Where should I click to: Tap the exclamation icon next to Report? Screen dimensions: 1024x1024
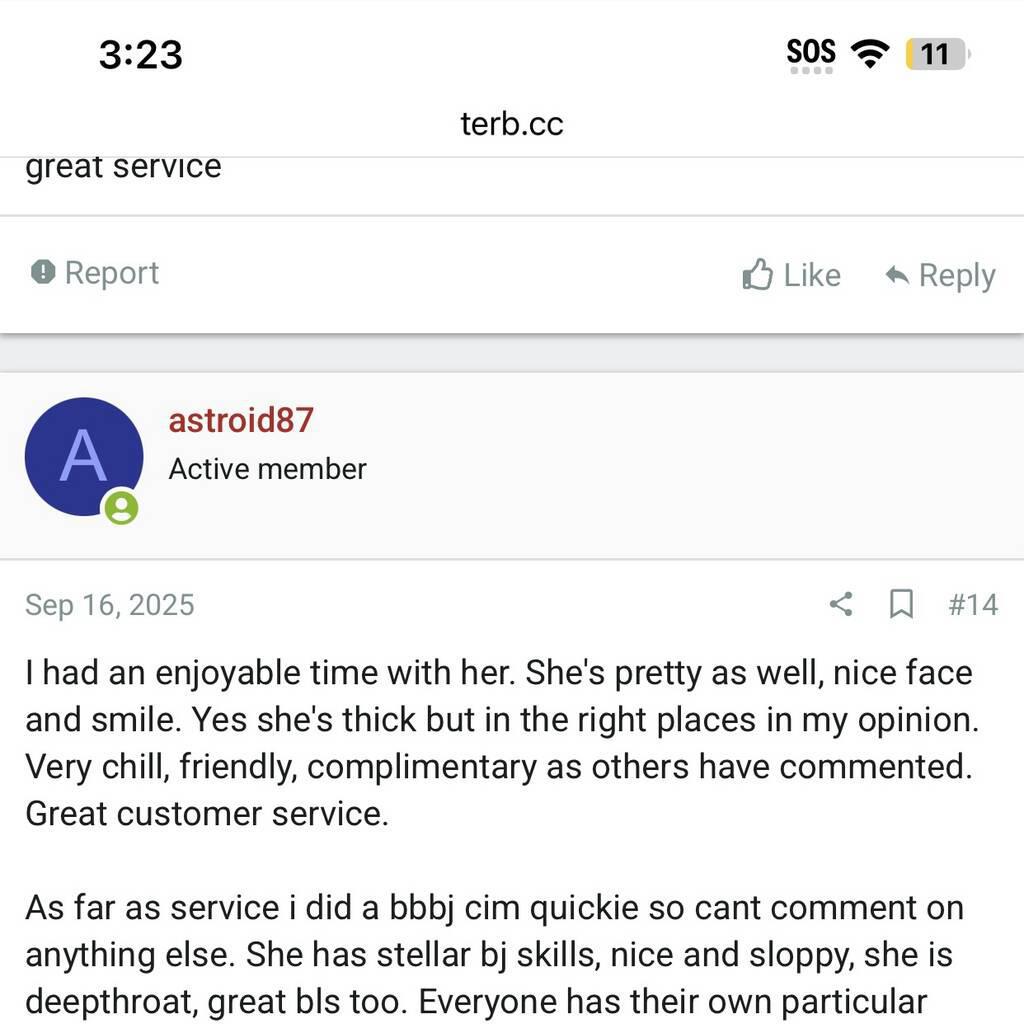[43, 272]
